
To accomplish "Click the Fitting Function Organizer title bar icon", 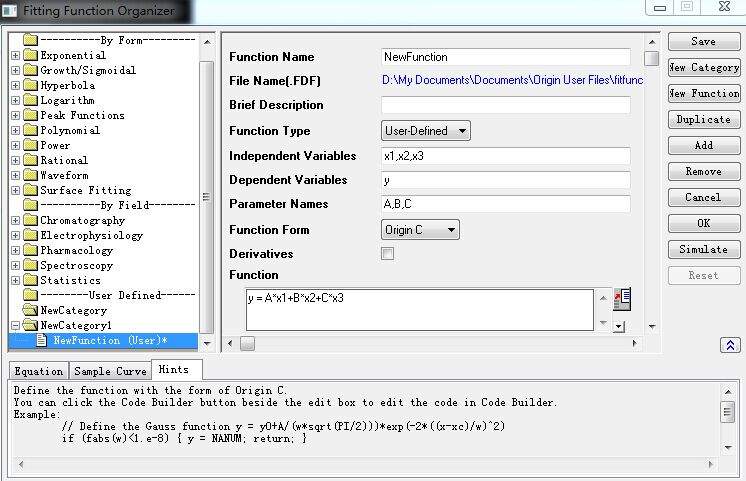I will (x=9, y=11).
